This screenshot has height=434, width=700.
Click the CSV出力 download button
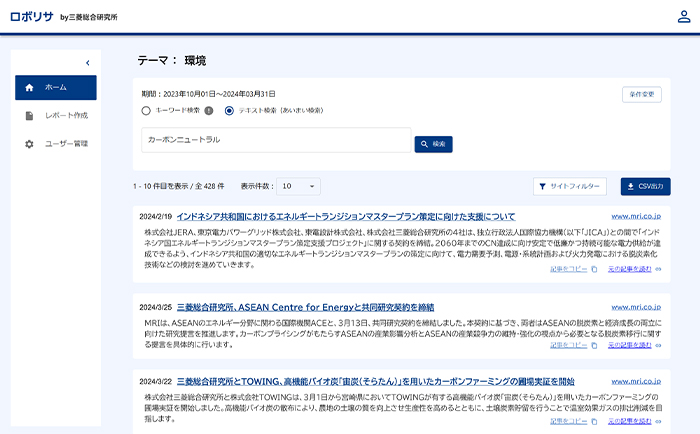point(646,186)
